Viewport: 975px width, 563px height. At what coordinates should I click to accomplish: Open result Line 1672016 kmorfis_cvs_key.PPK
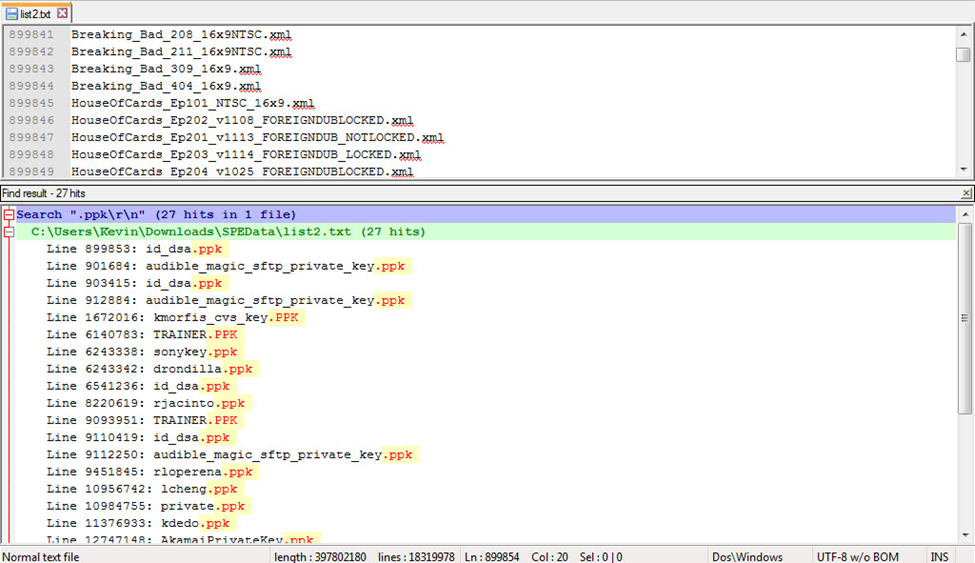(x=173, y=317)
